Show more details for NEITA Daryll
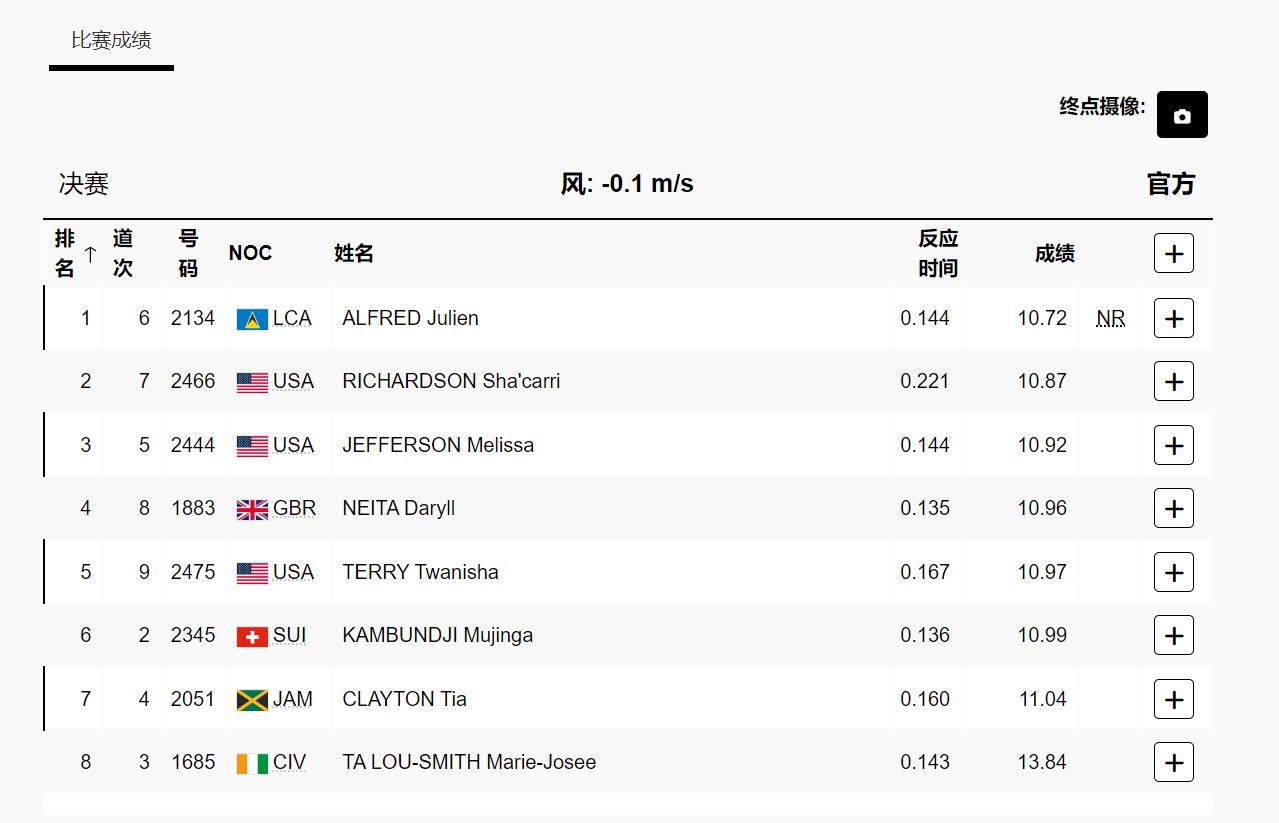The width and height of the screenshot is (1279, 823). [x=1173, y=509]
